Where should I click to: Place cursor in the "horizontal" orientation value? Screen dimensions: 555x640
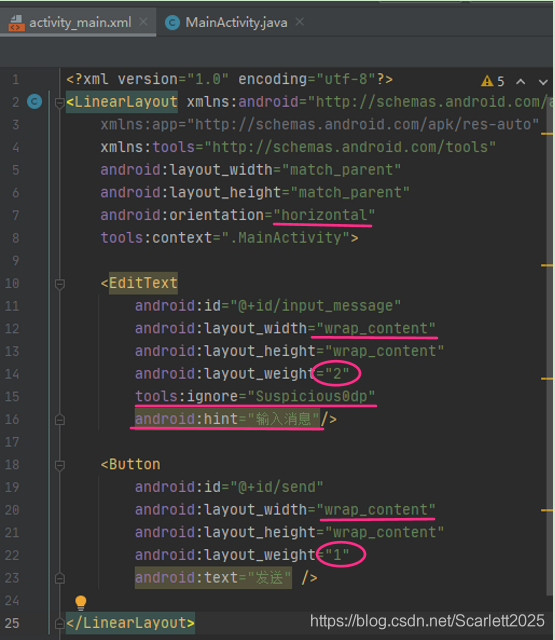pyautogui.click(x=324, y=215)
